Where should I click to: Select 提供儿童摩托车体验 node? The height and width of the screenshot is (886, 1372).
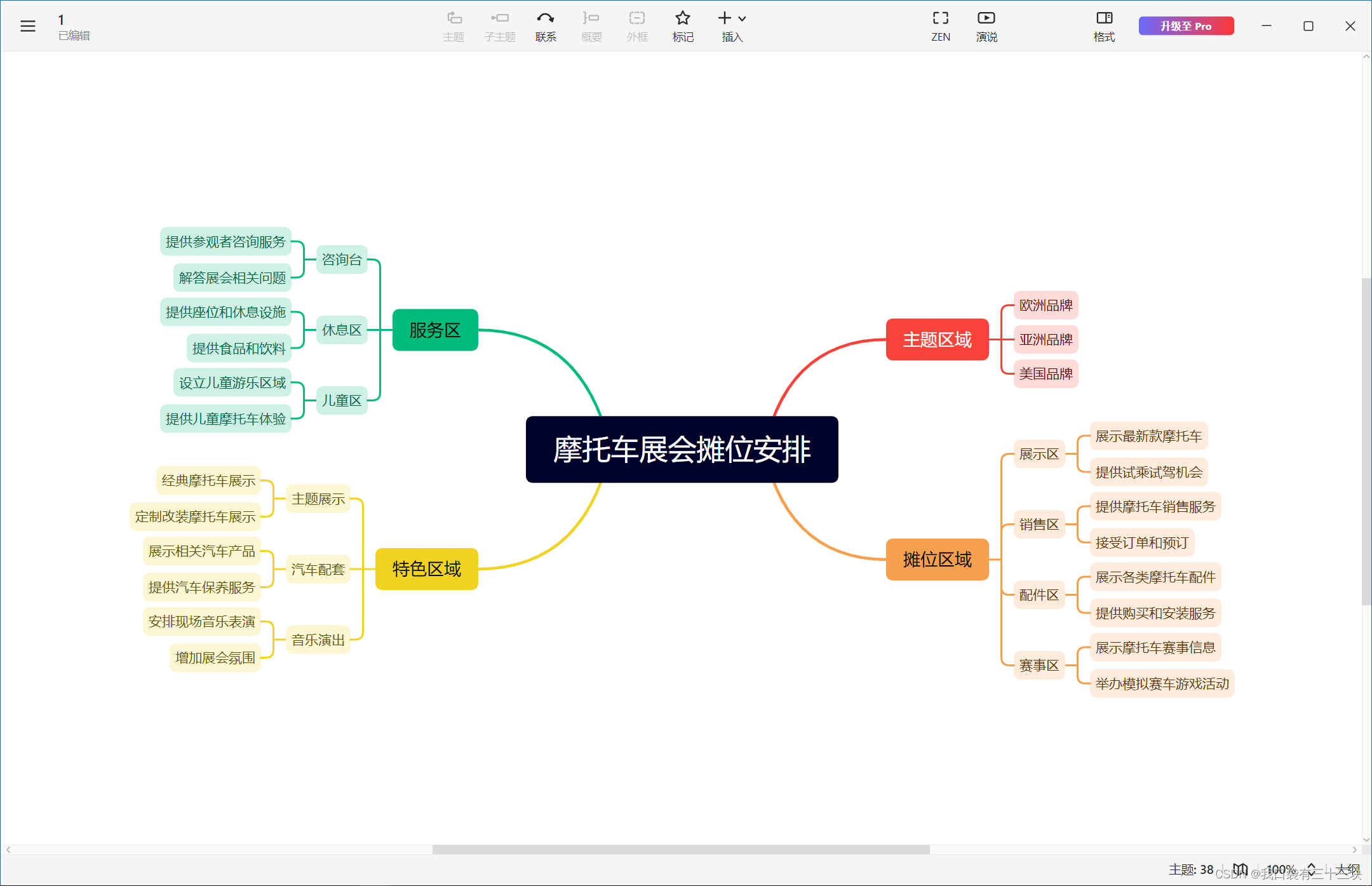(225, 419)
